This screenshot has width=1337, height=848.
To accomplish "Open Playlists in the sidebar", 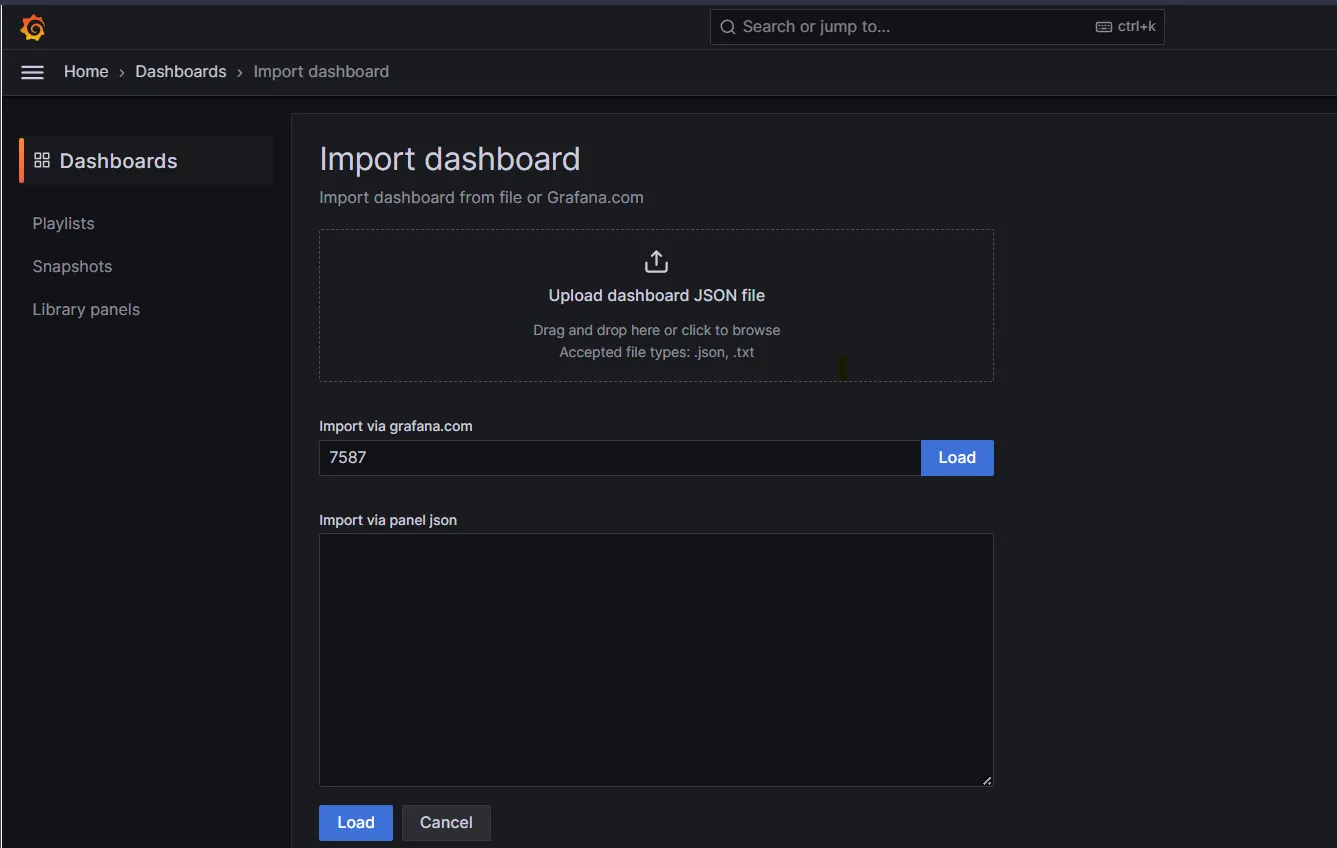I will tap(63, 223).
